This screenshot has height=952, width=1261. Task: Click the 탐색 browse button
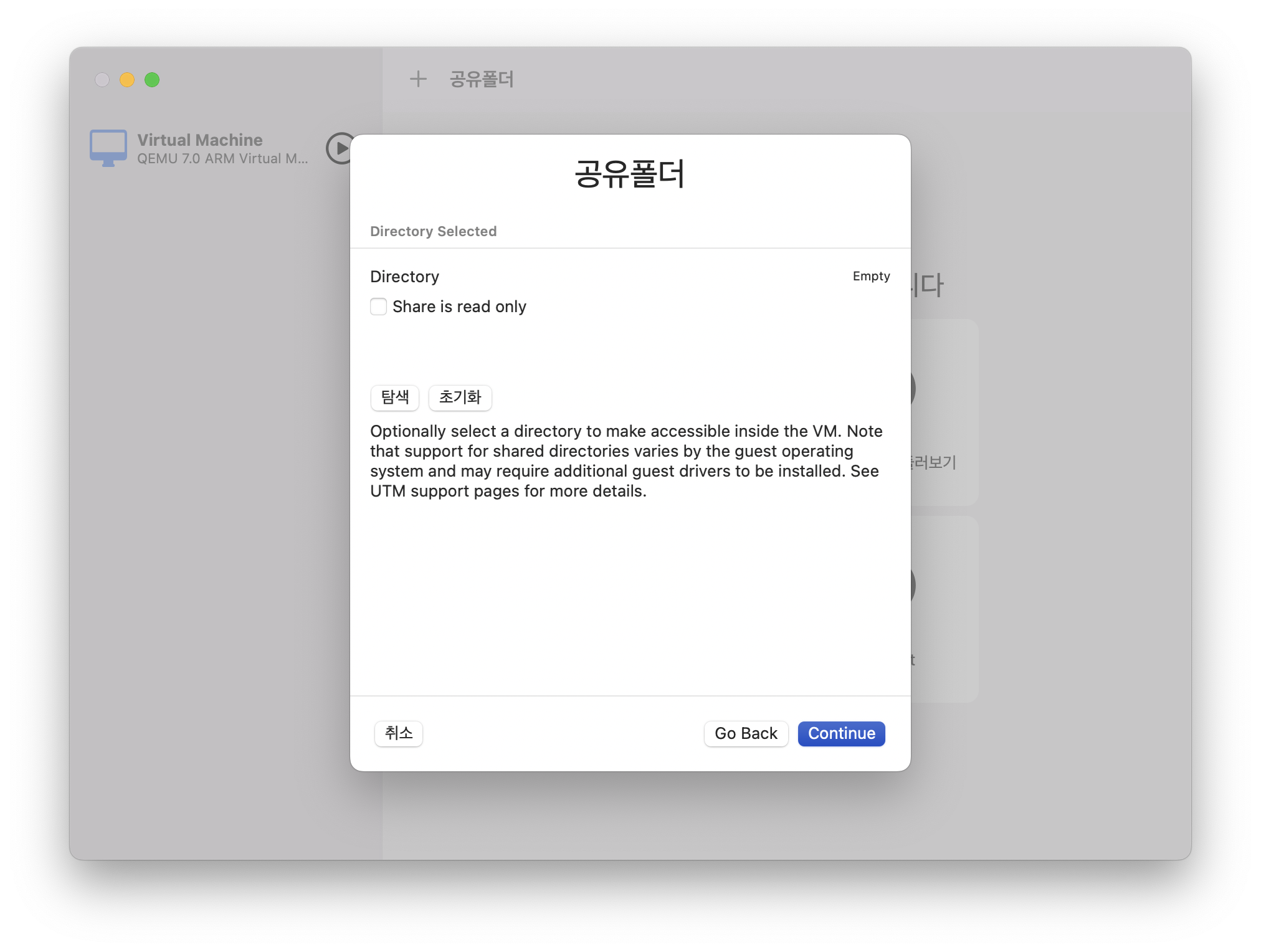(x=394, y=397)
